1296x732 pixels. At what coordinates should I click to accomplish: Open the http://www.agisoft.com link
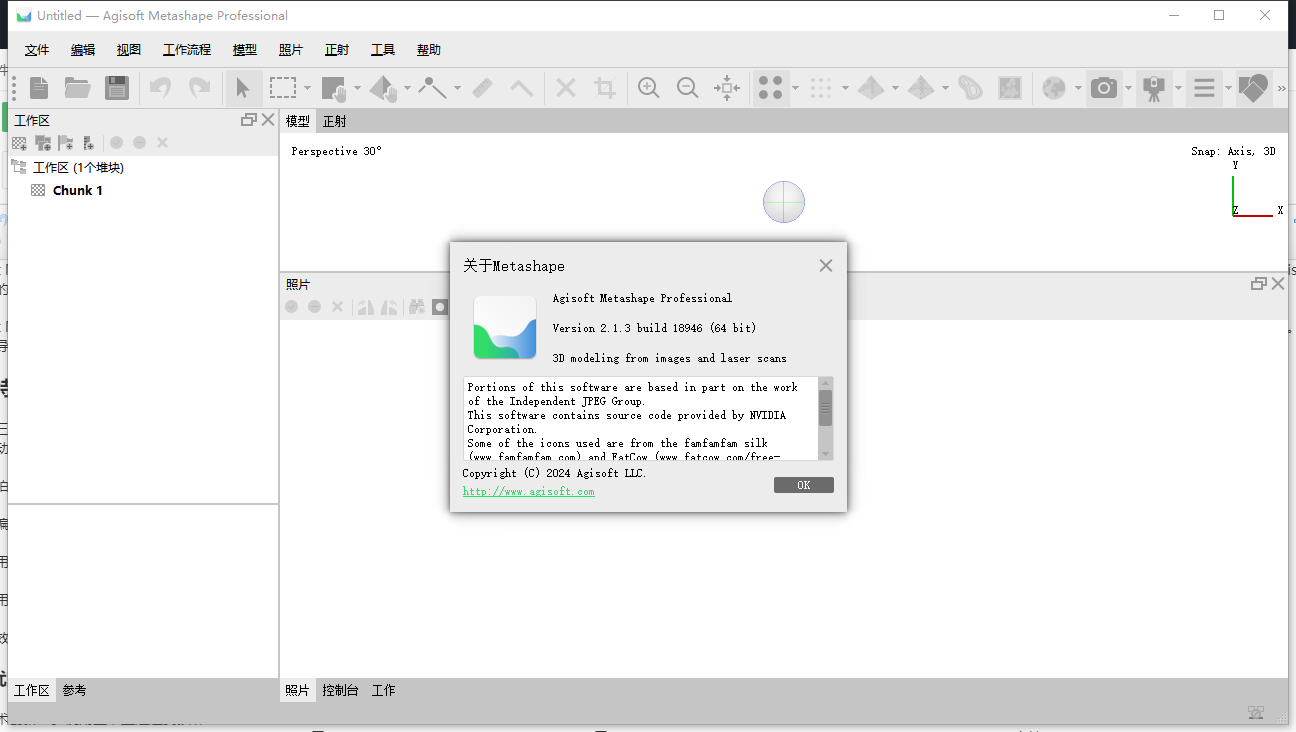click(529, 492)
